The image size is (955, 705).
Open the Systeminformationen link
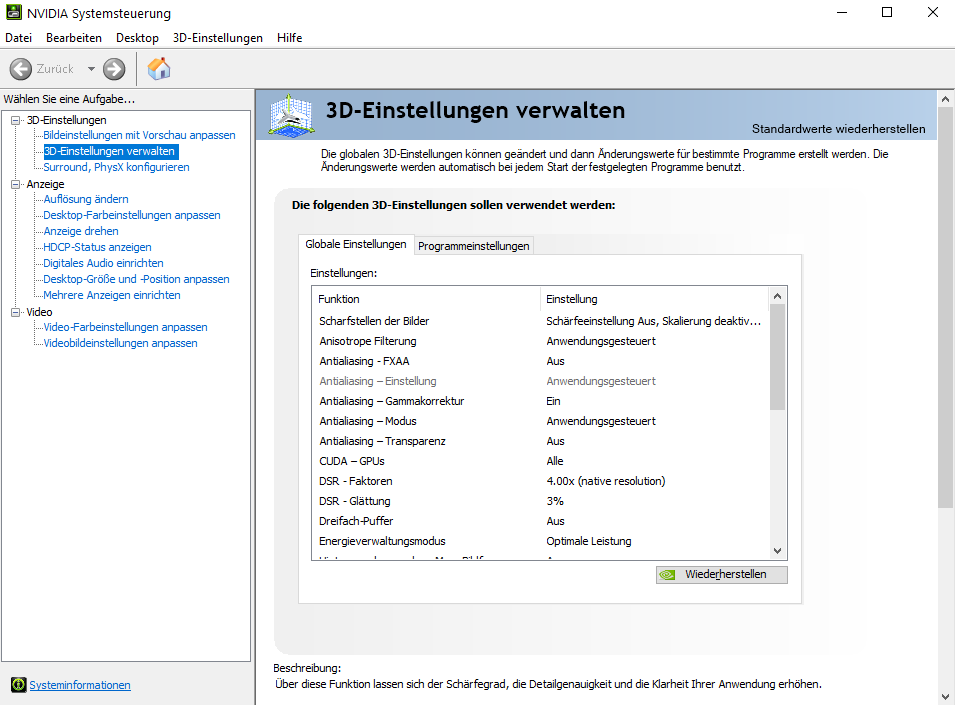(80, 685)
